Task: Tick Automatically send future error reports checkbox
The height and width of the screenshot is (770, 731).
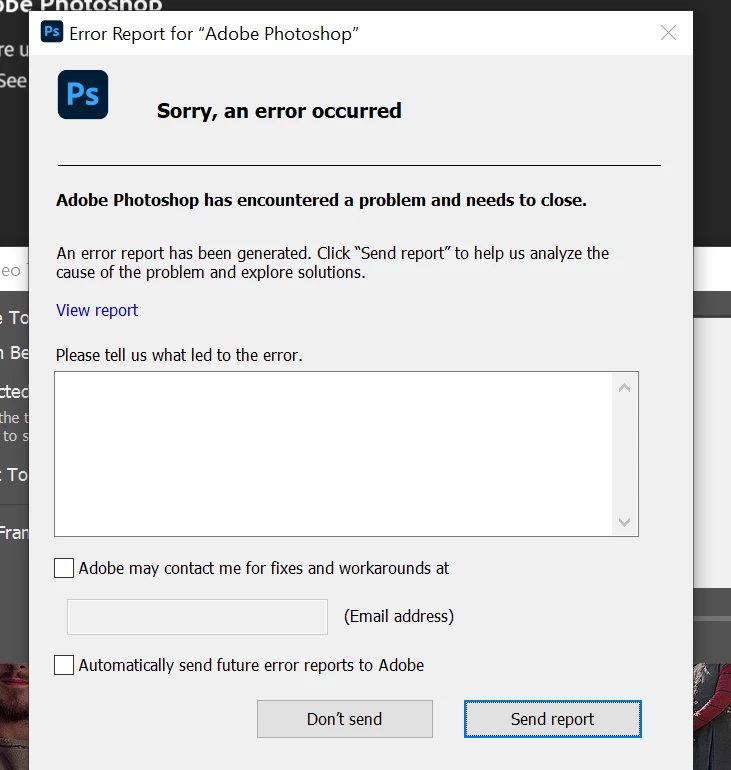Action: [64, 665]
